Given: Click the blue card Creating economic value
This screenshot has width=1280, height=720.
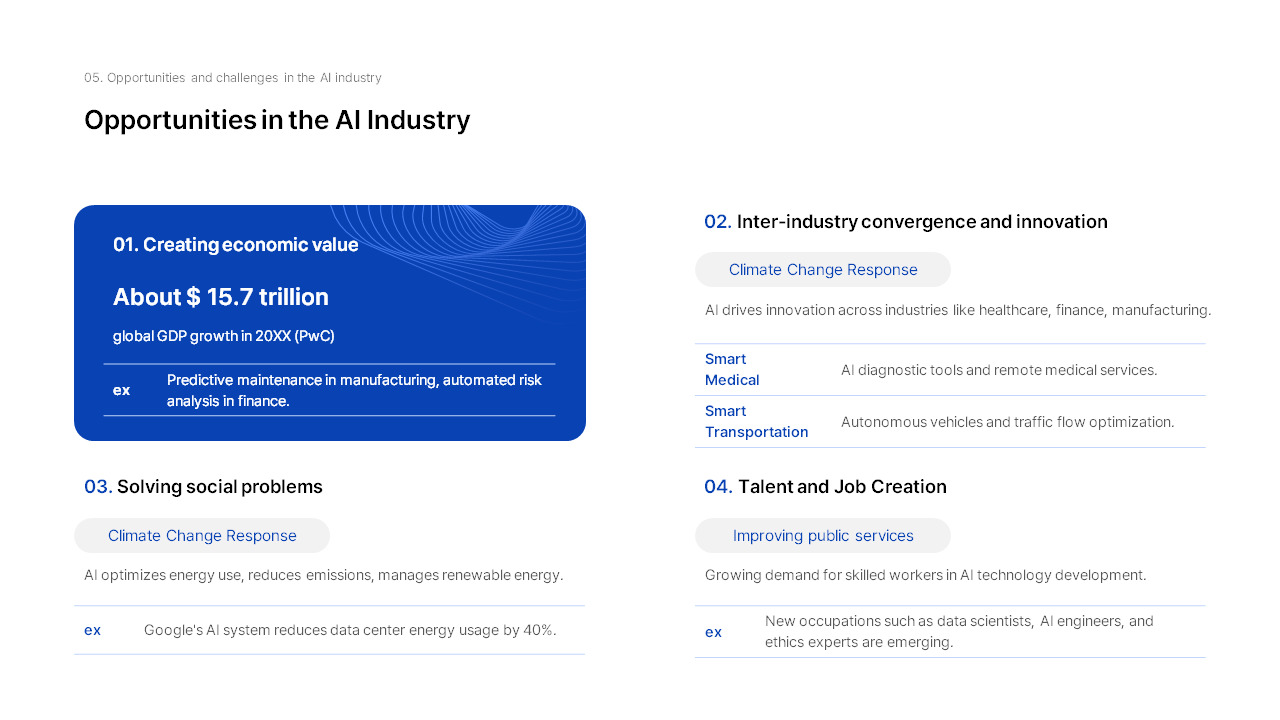Looking at the screenshot, I should click(x=330, y=323).
